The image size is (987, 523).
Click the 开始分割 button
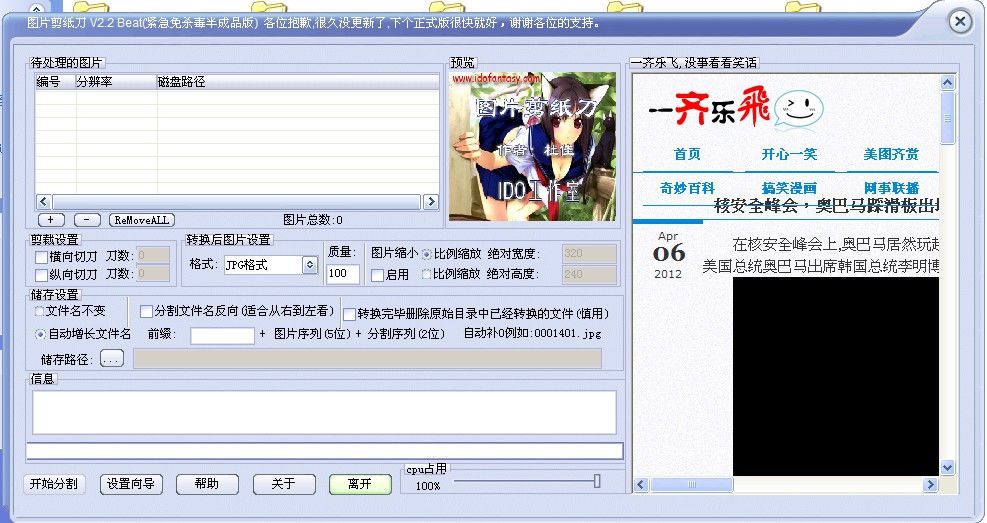click(x=54, y=484)
